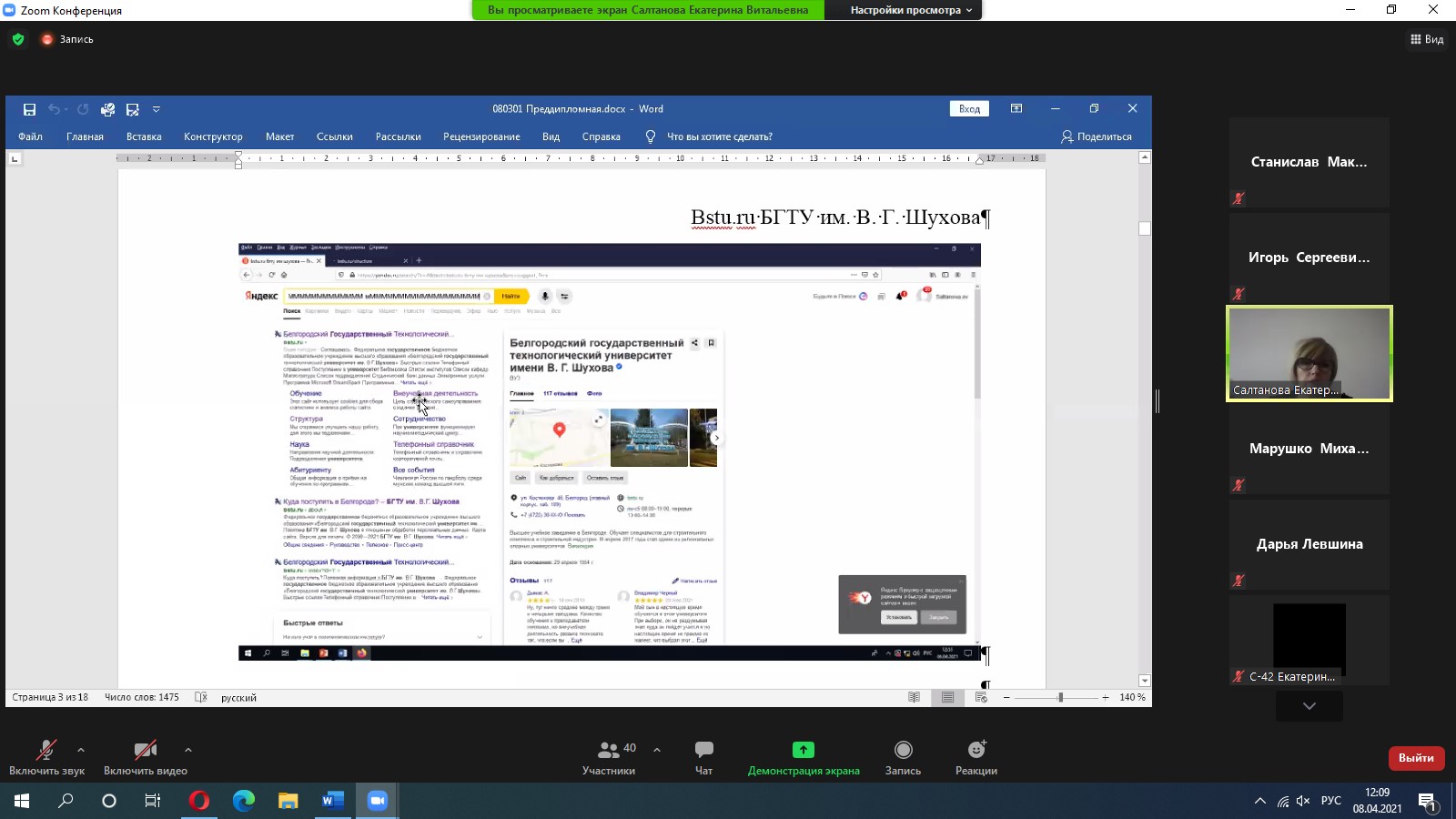
Task: Click the zoom in plus button in Word
Action: (1106, 697)
